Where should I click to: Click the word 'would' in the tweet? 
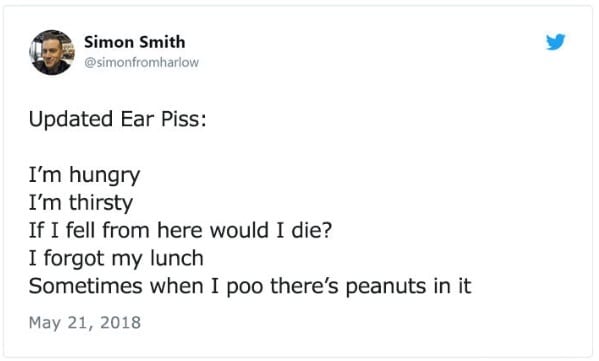[x=239, y=230]
